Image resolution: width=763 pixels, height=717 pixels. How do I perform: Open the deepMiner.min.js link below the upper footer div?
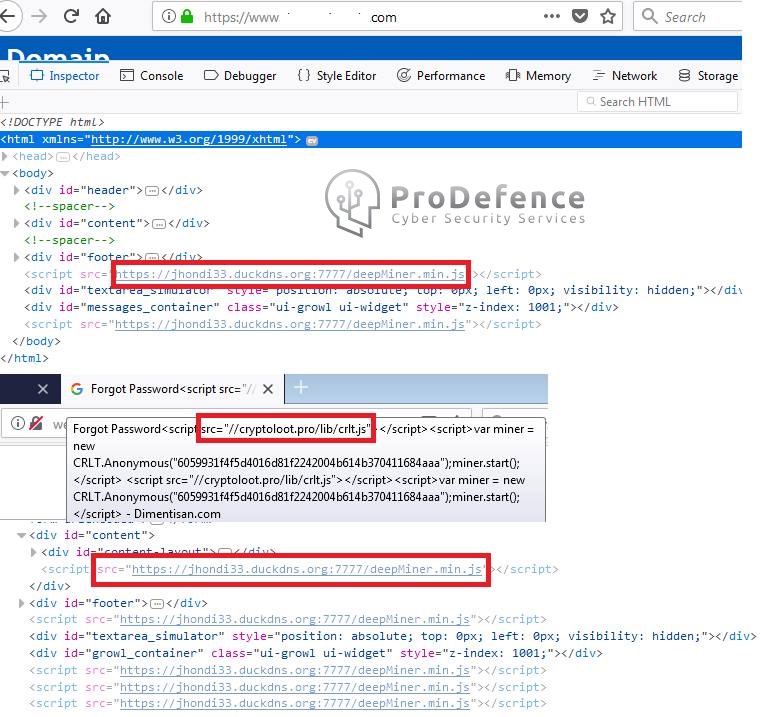290,274
